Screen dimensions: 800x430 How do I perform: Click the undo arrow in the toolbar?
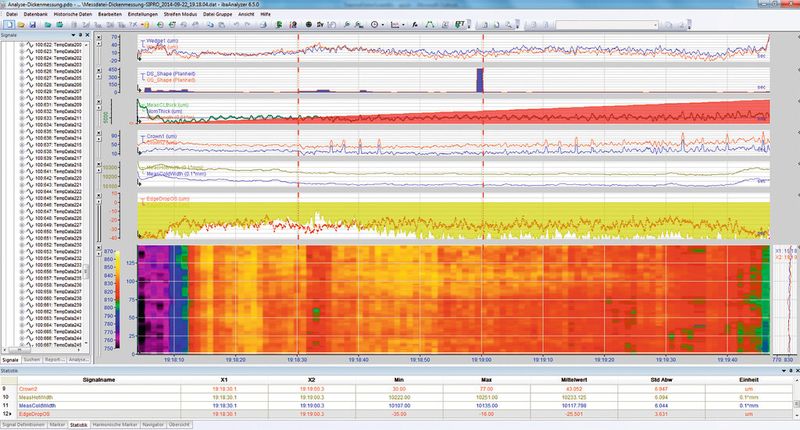click(x=236, y=24)
